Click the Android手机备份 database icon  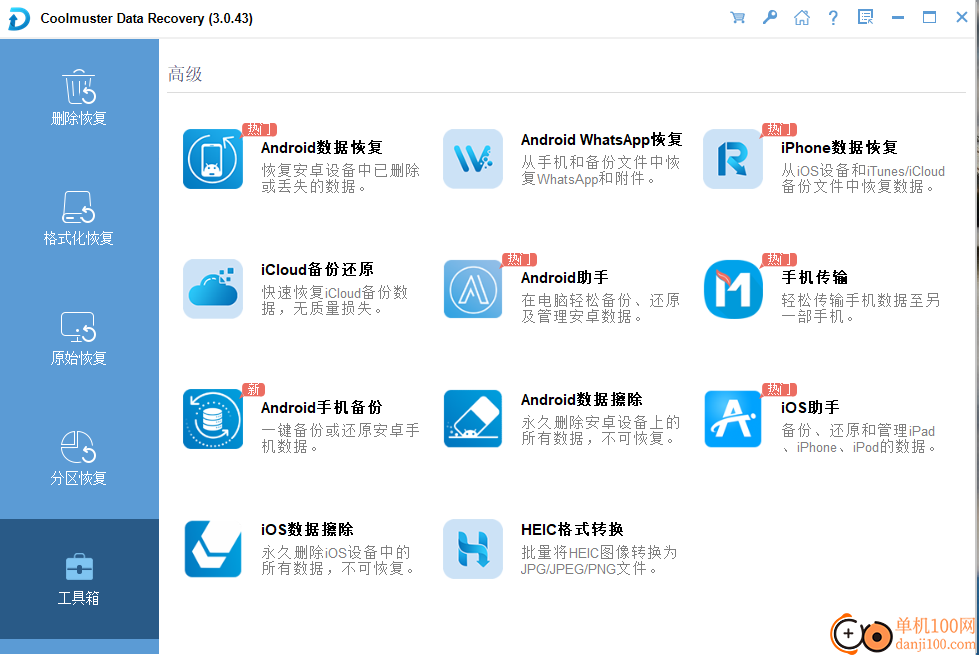pyautogui.click(x=213, y=419)
